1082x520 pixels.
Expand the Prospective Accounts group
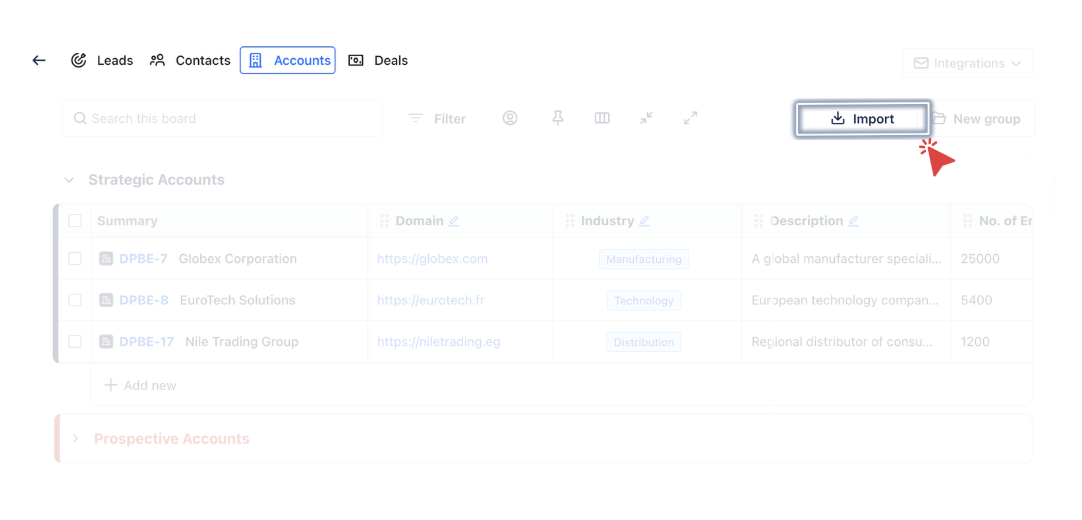75,439
